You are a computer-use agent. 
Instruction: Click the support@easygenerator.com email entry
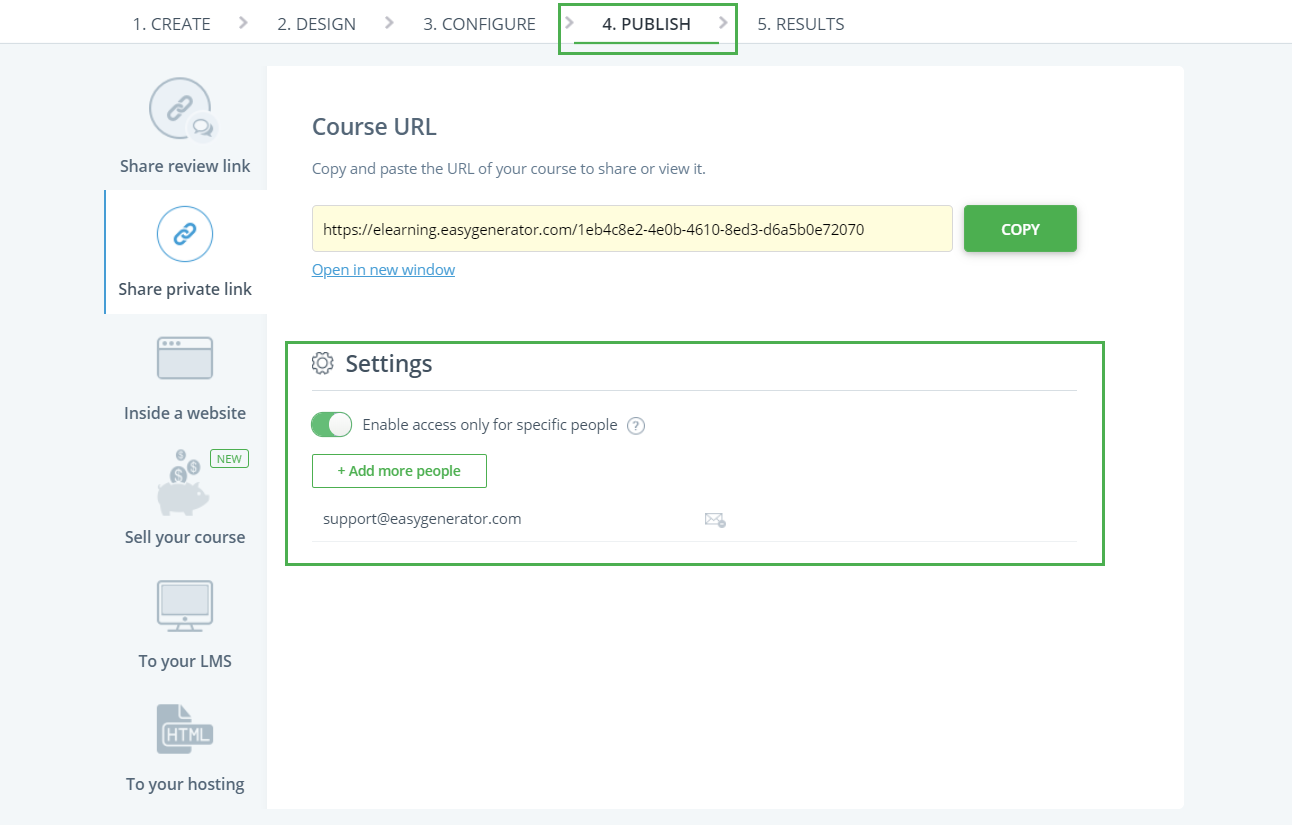pyautogui.click(x=422, y=519)
